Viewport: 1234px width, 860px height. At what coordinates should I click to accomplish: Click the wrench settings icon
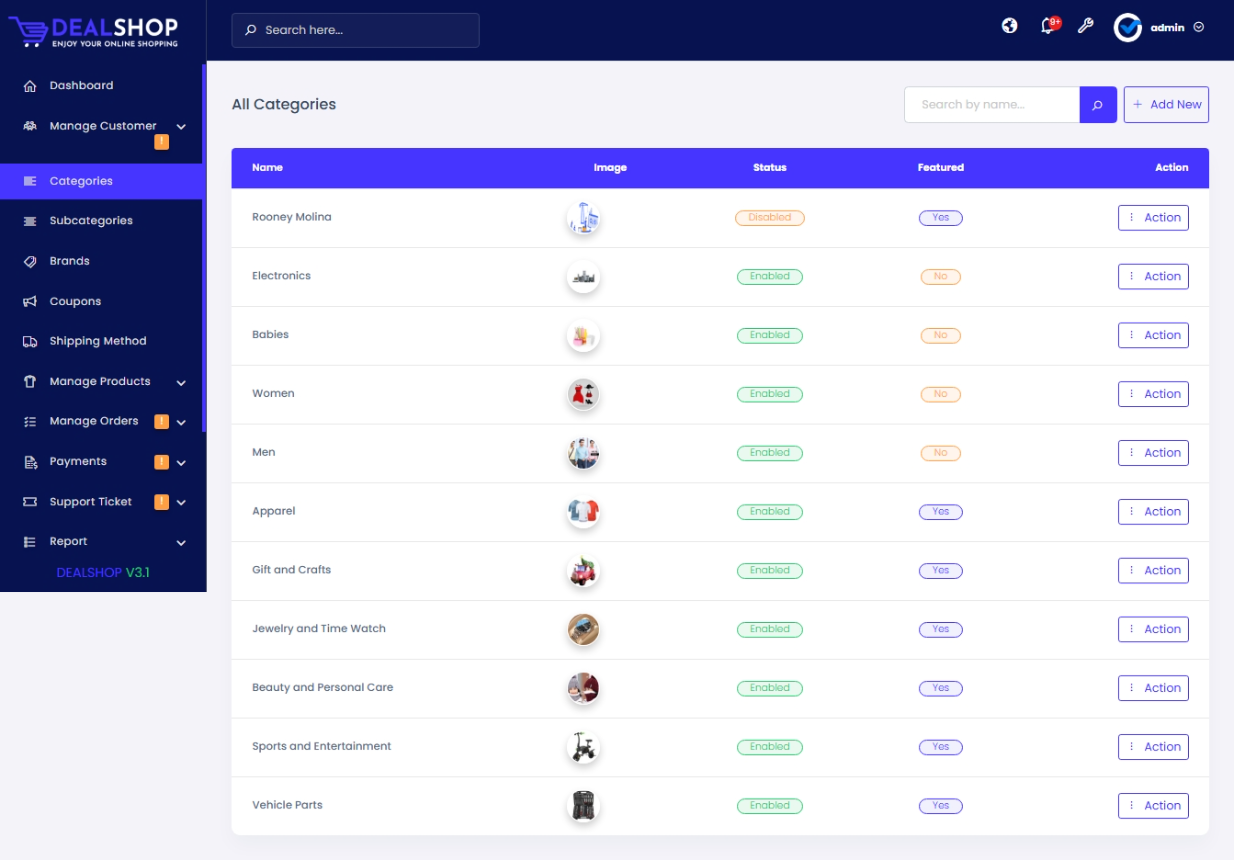pos(1085,27)
